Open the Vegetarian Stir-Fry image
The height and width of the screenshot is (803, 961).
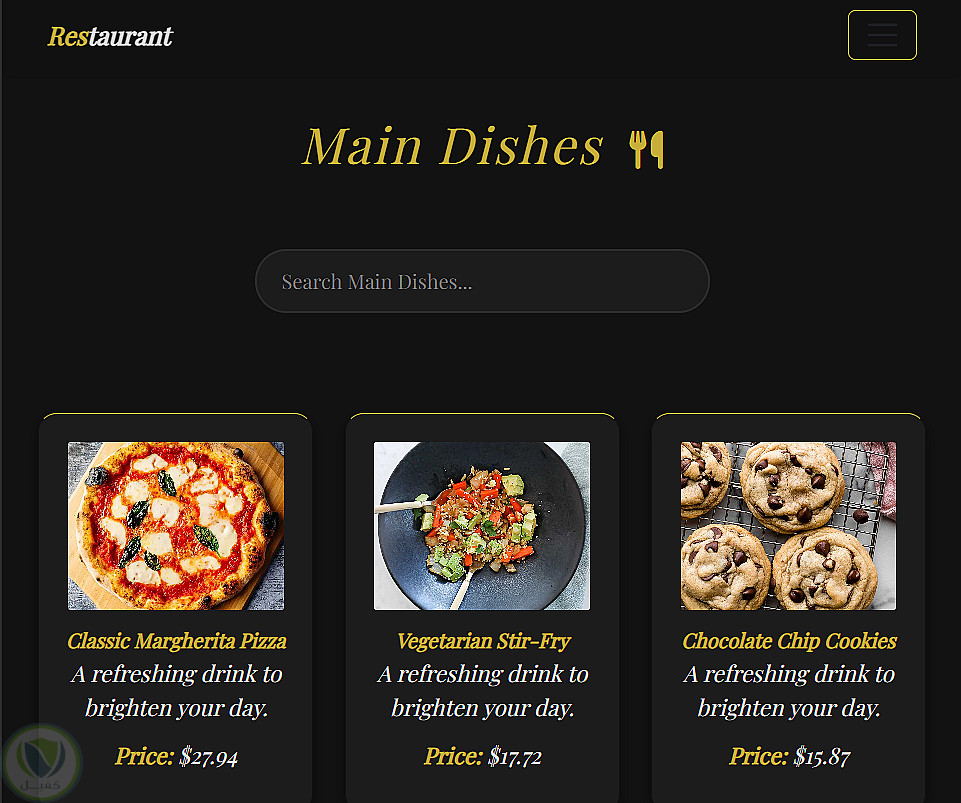[x=482, y=526]
